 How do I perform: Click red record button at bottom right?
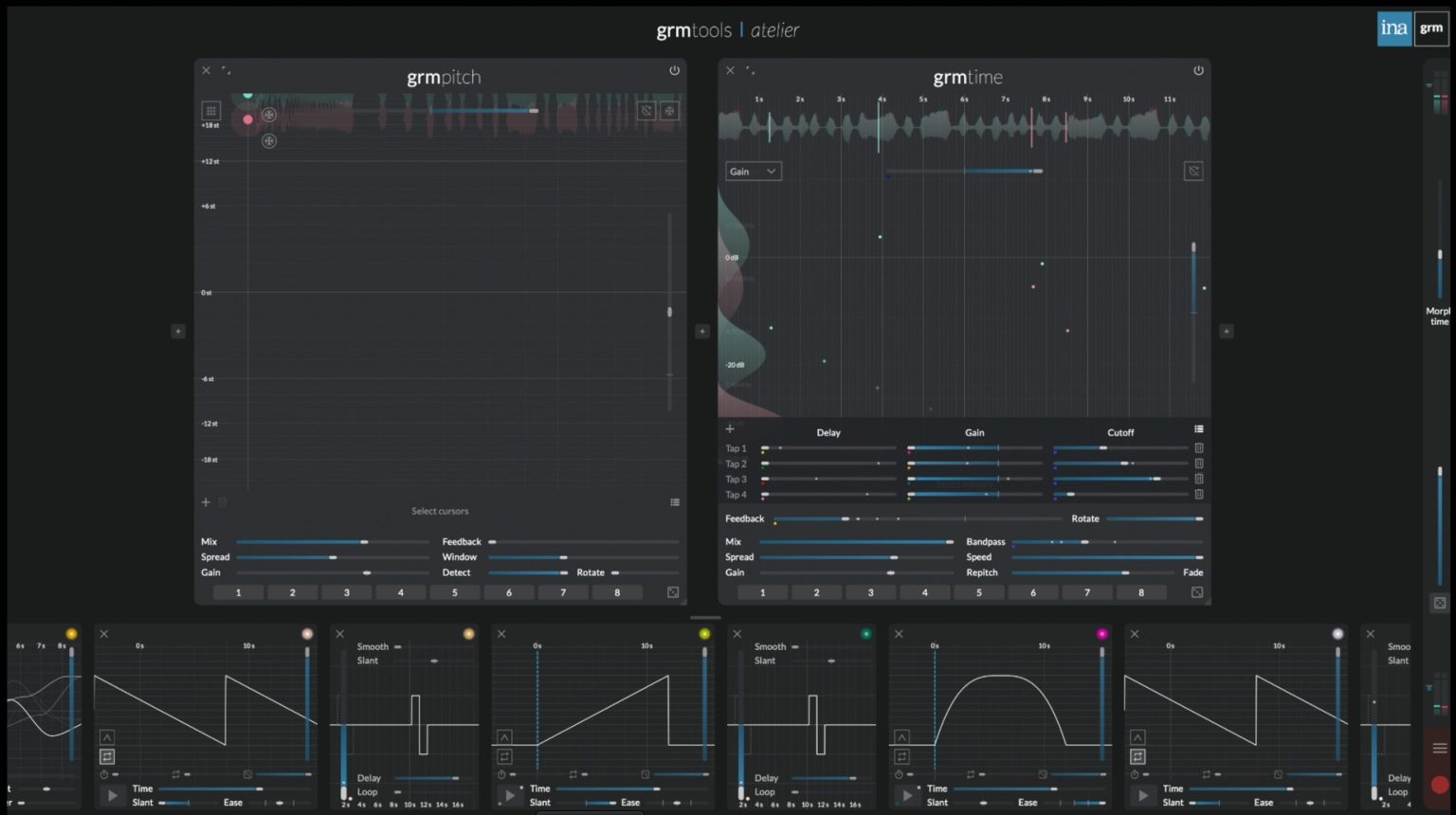1440,786
